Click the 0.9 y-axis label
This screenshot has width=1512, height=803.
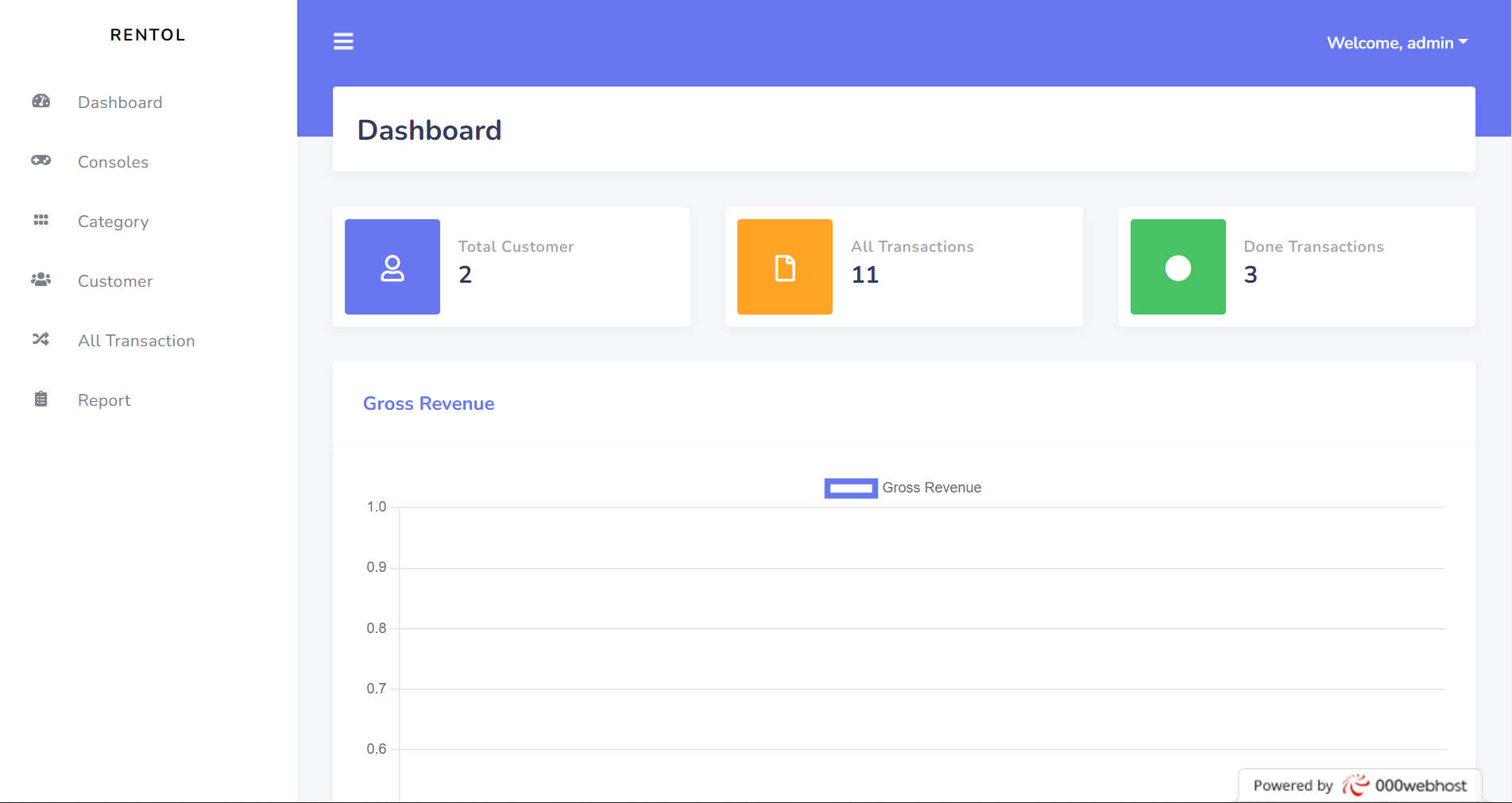(376, 567)
